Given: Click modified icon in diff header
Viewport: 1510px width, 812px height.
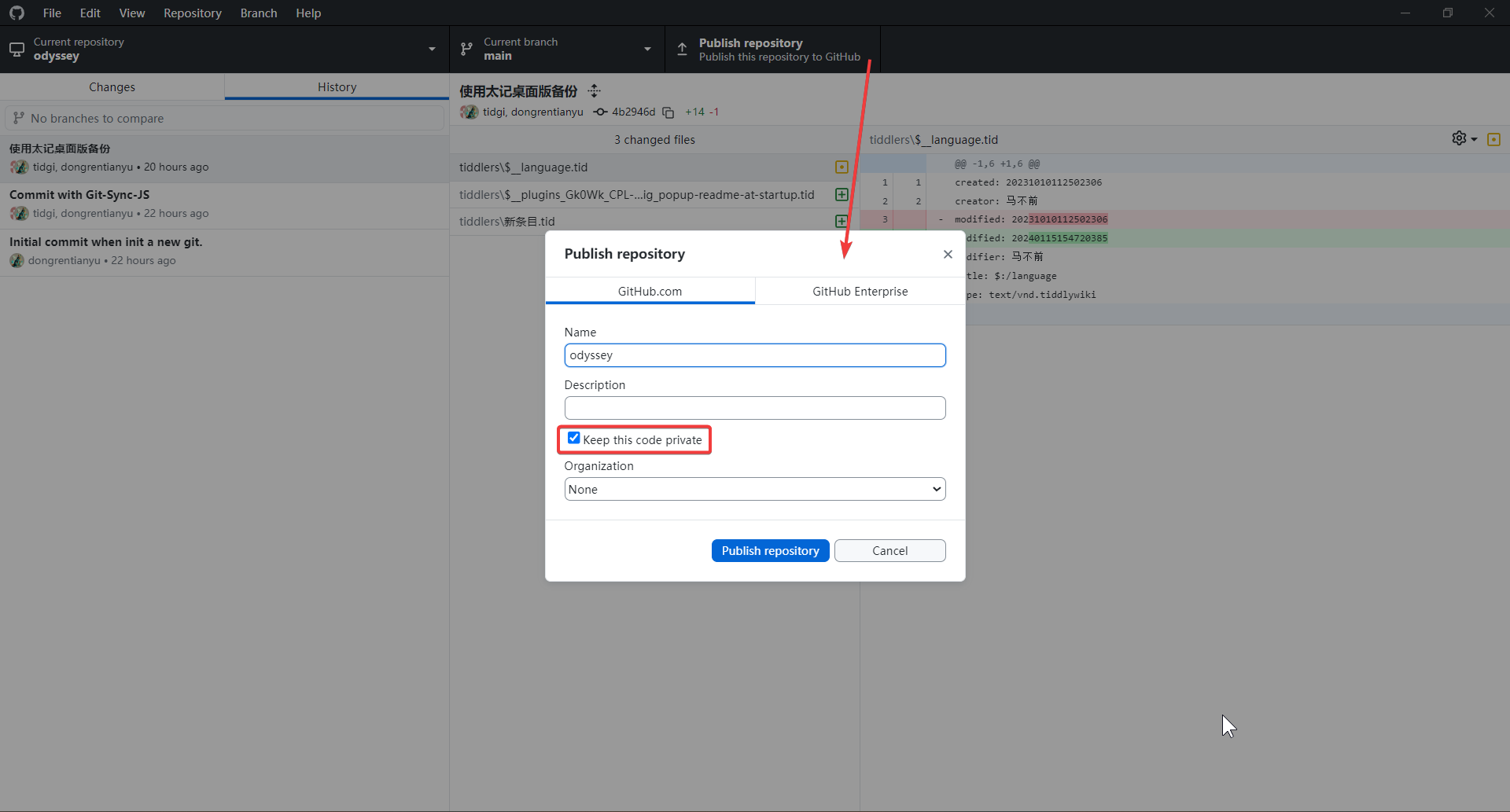Looking at the screenshot, I should (1494, 139).
